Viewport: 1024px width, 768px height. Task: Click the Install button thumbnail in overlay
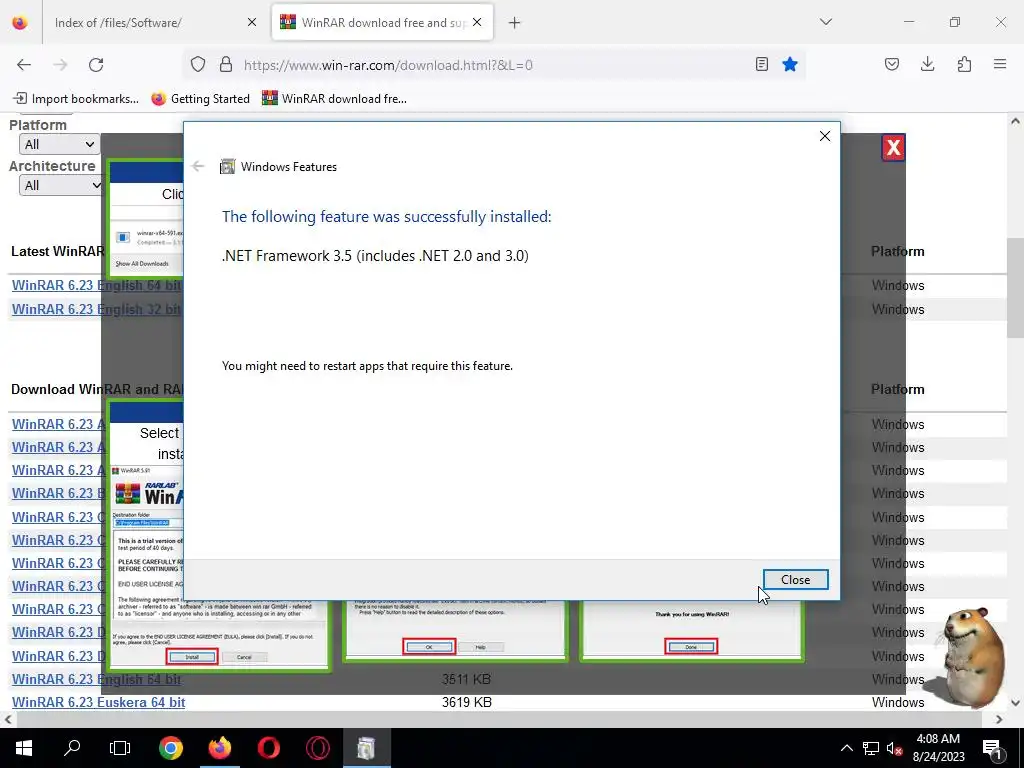click(x=192, y=656)
